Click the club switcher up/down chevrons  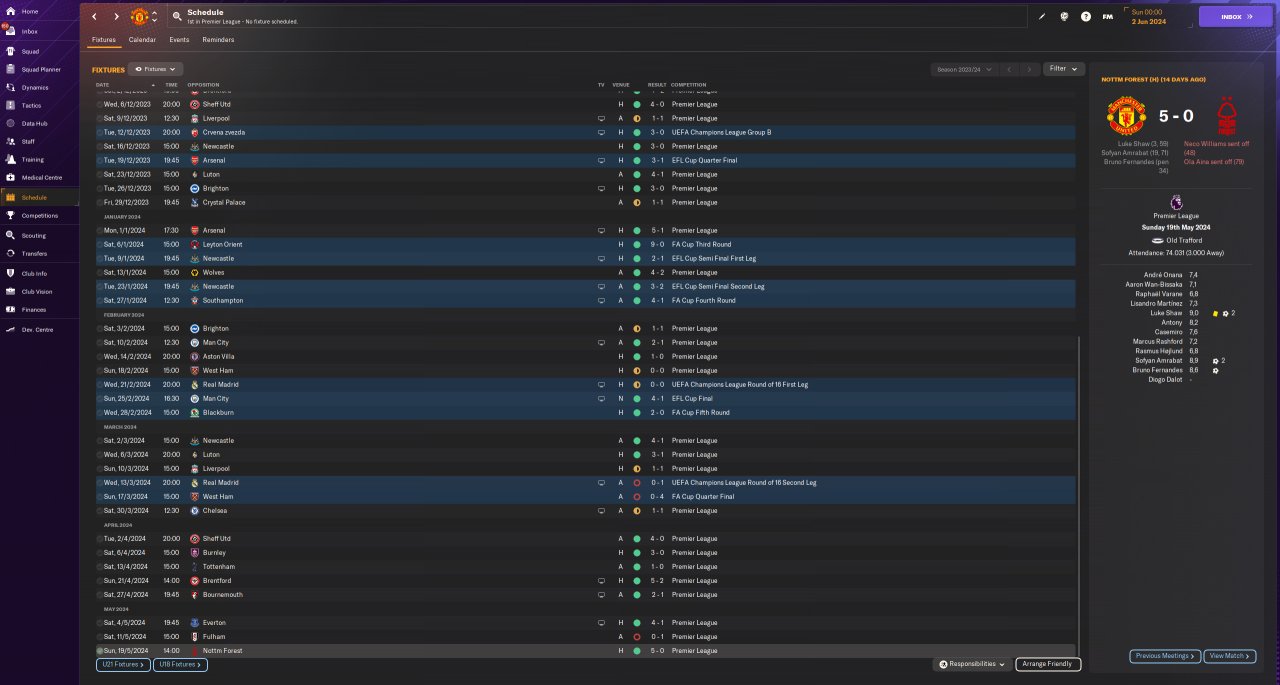tap(154, 17)
